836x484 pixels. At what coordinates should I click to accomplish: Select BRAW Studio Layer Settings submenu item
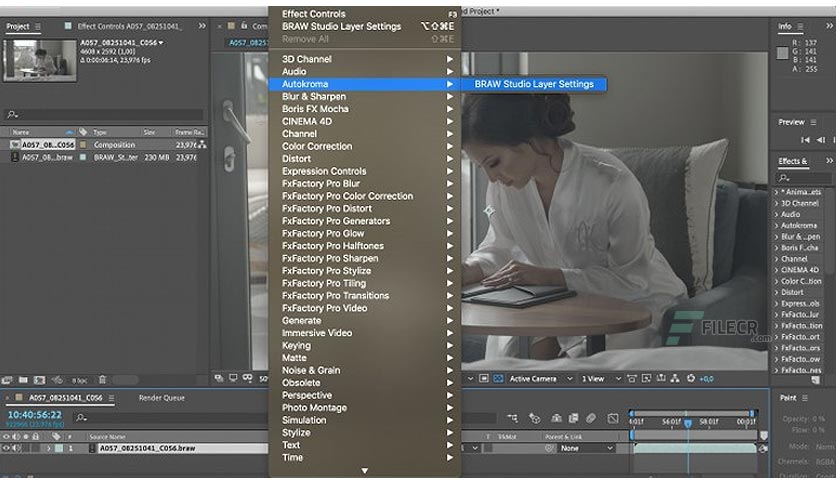point(534,84)
